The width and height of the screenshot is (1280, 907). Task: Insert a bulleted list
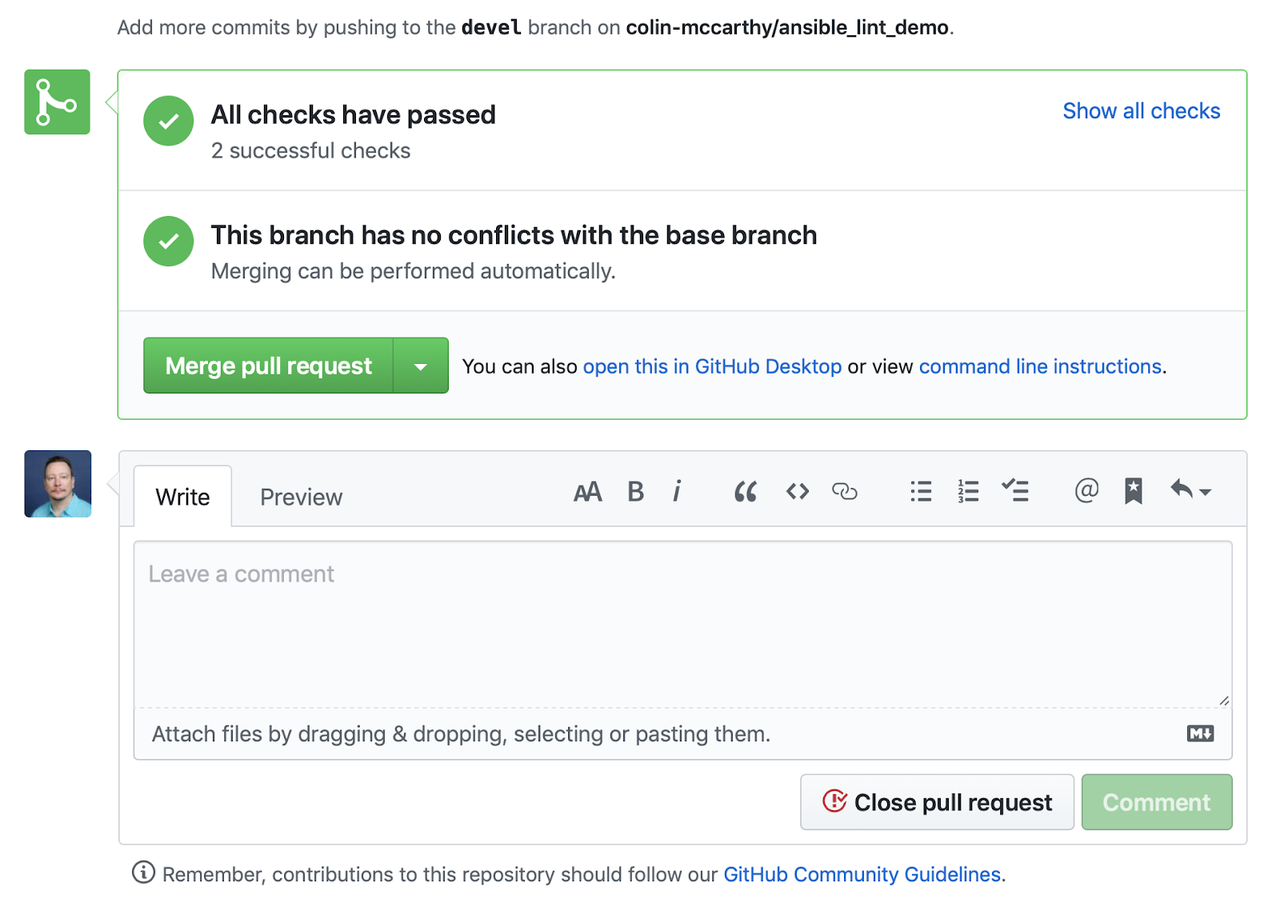point(921,491)
